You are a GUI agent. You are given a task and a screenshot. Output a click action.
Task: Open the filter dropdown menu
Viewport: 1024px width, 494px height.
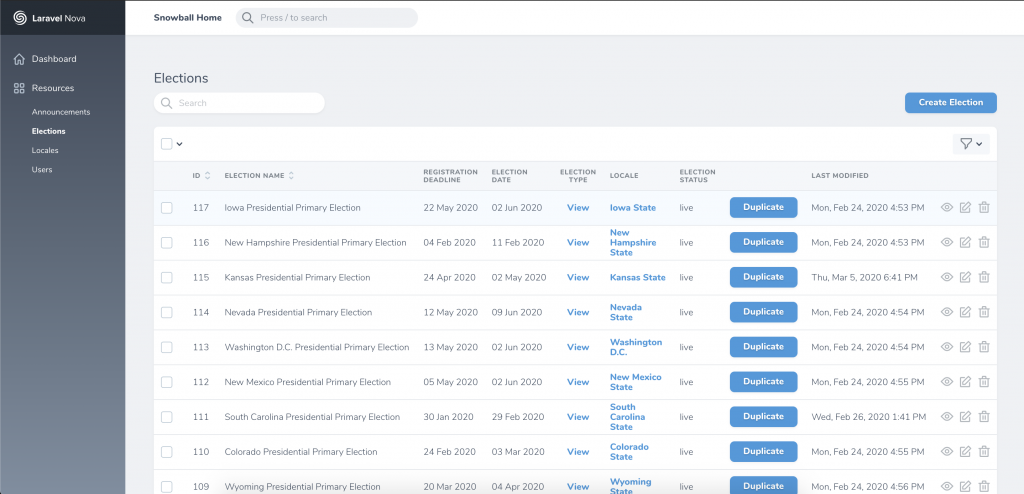(971, 144)
